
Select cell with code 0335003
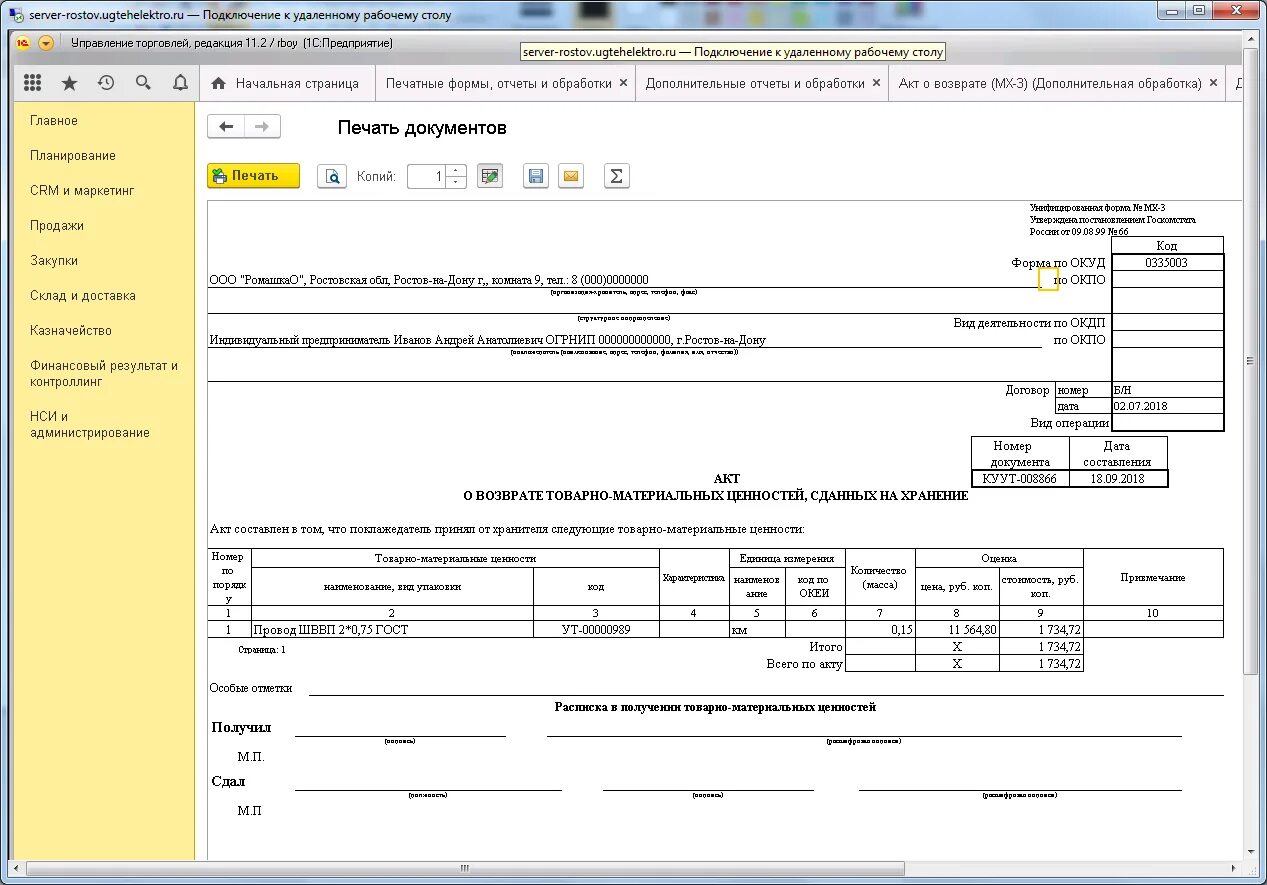pyautogui.click(x=1167, y=263)
